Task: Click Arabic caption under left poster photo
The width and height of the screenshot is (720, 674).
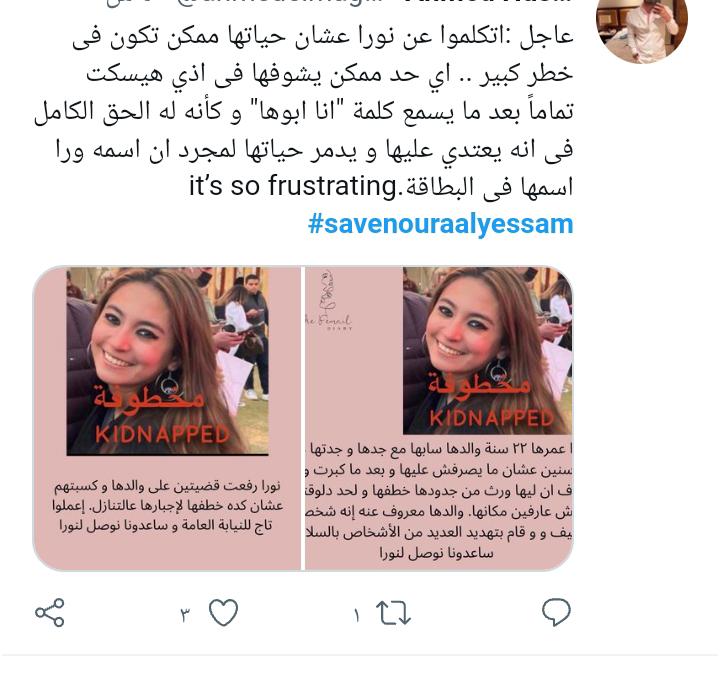Action: [x=168, y=505]
